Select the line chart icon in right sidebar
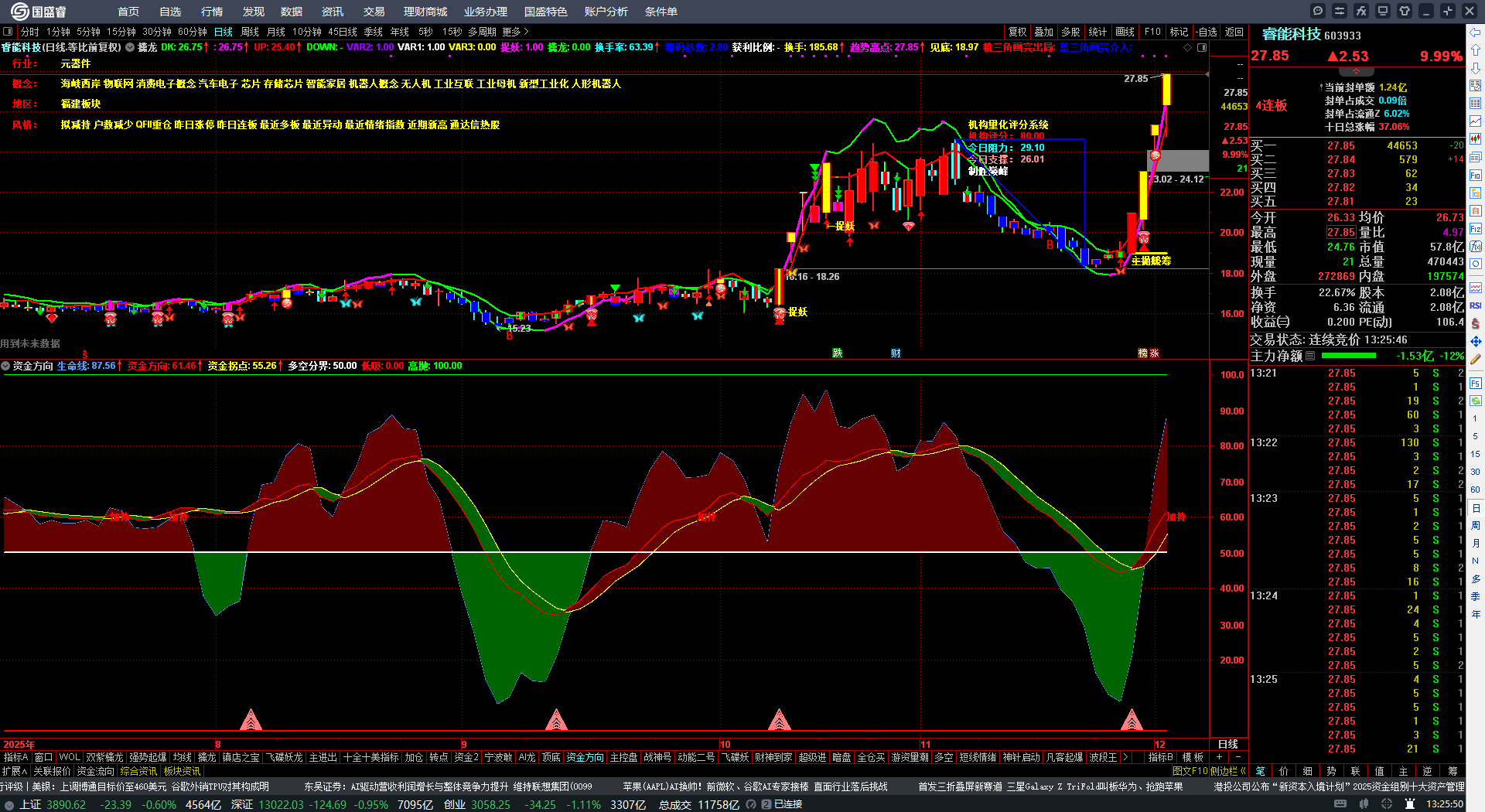The image size is (1485, 812). [x=1476, y=121]
